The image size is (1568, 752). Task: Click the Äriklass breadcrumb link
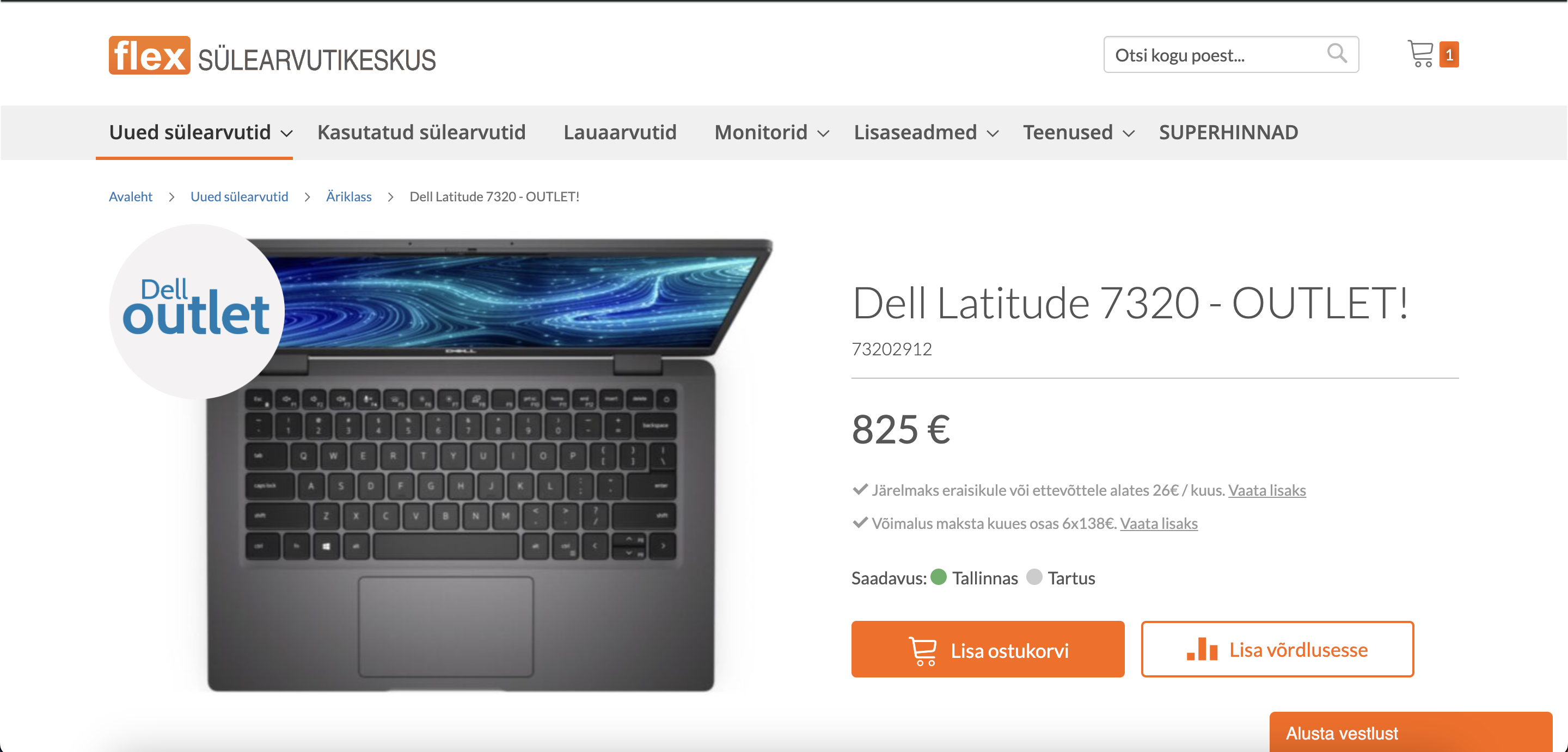pyautogui.click(x=348, y=196)
